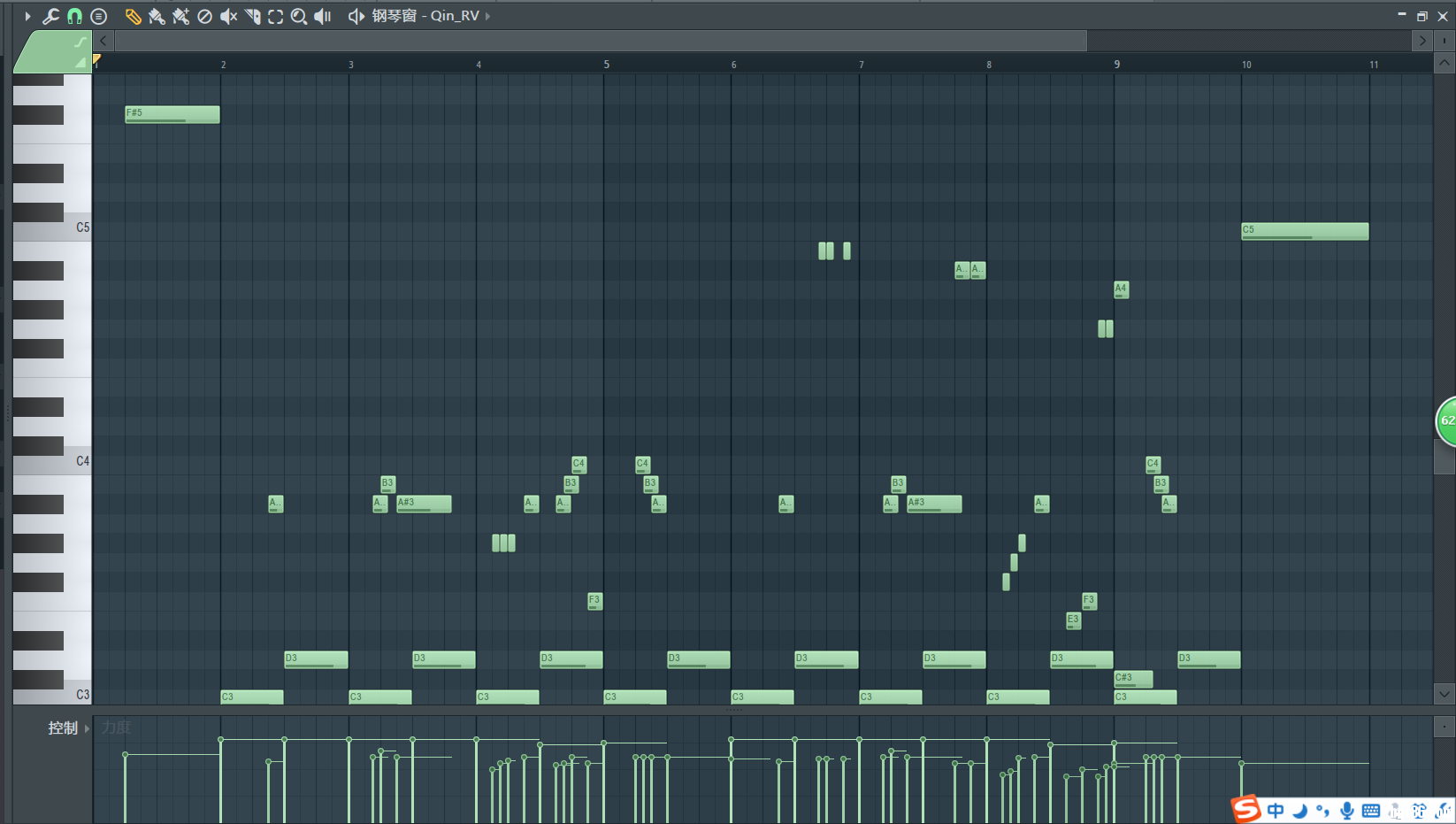Open the 控制 control lane menu
The height and width of the screenshot is (824, 1456).
point(62,728)
